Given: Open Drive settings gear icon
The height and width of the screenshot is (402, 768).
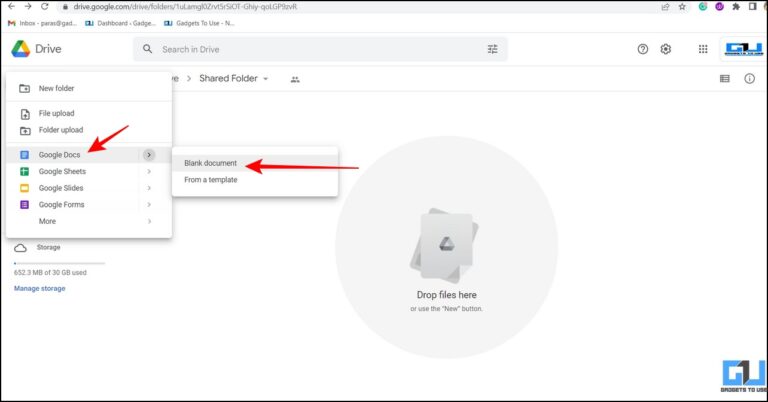Looking at the screenshot, I should click(666, 49).
